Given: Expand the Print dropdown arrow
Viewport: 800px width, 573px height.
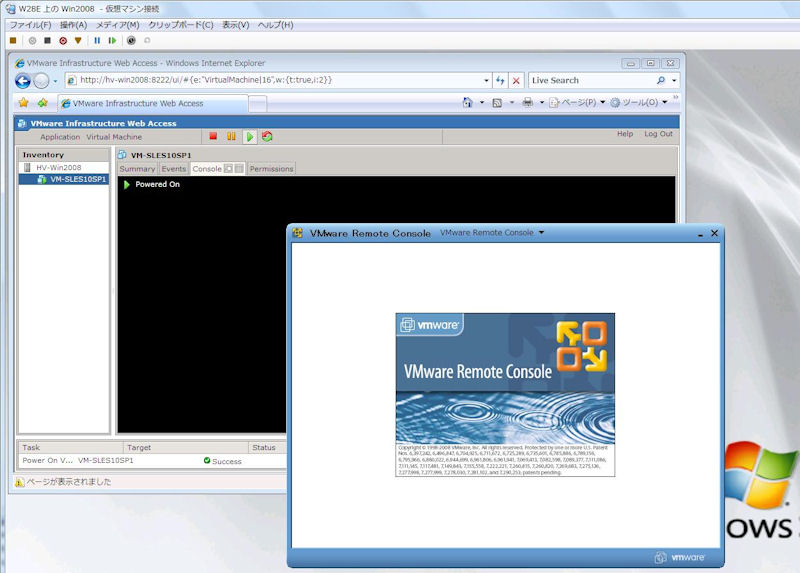Looking at the screenshot, I should [x=542, y=103].
